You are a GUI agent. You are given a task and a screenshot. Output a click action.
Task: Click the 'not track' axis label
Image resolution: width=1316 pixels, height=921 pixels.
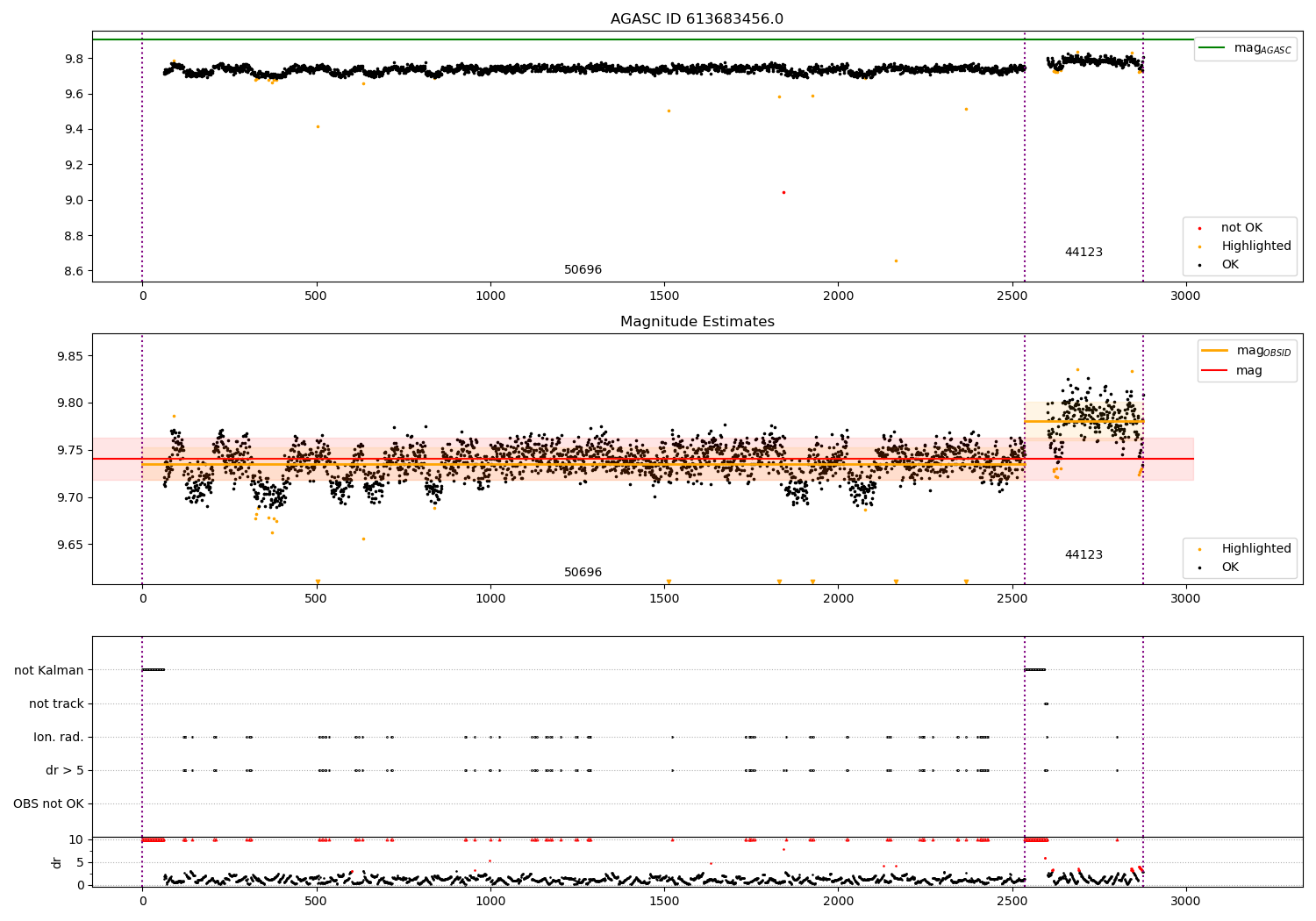pyautogui.click(x=56, y=704)
